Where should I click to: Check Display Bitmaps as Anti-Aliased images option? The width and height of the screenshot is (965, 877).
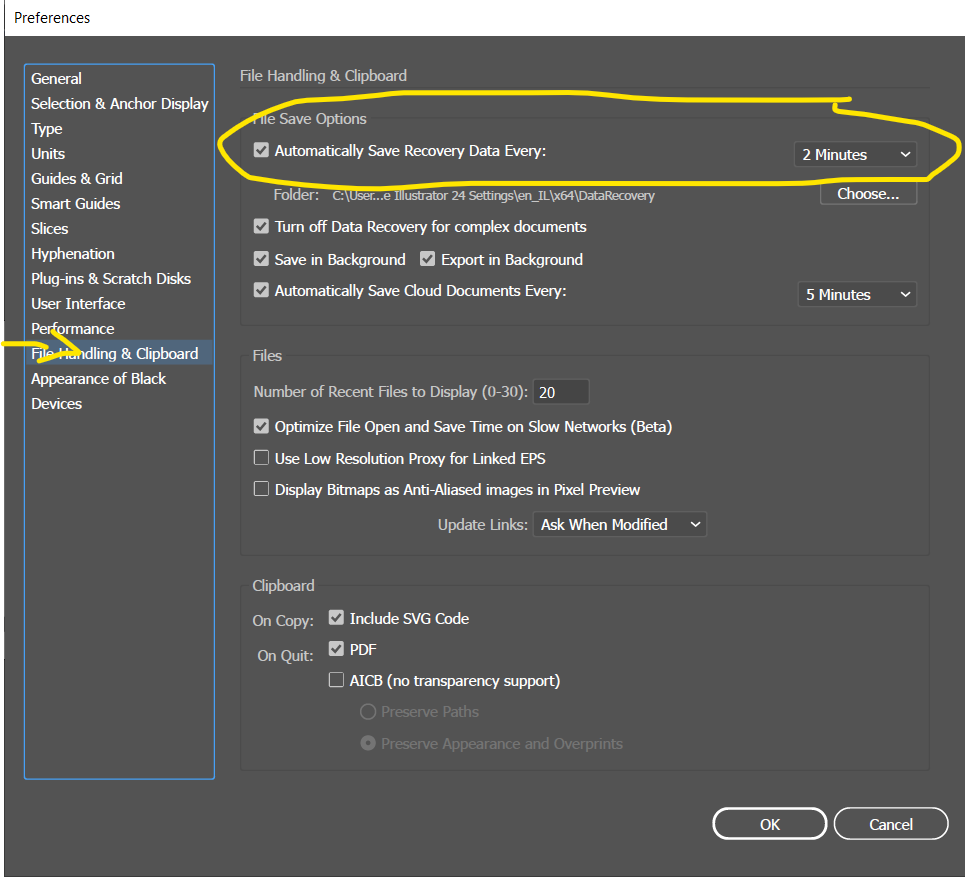(x=262, y=490)
